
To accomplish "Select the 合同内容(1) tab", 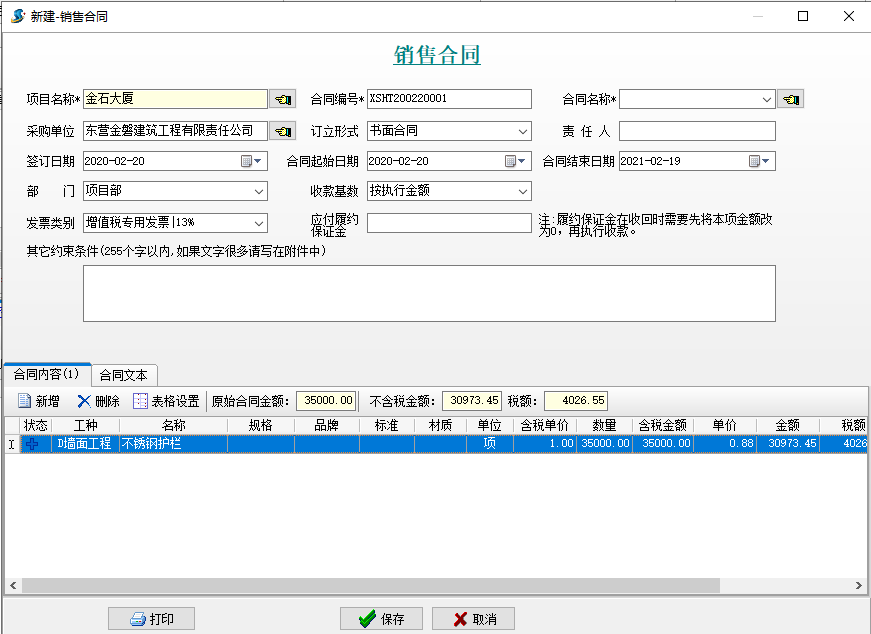I will tap(48, 374).
